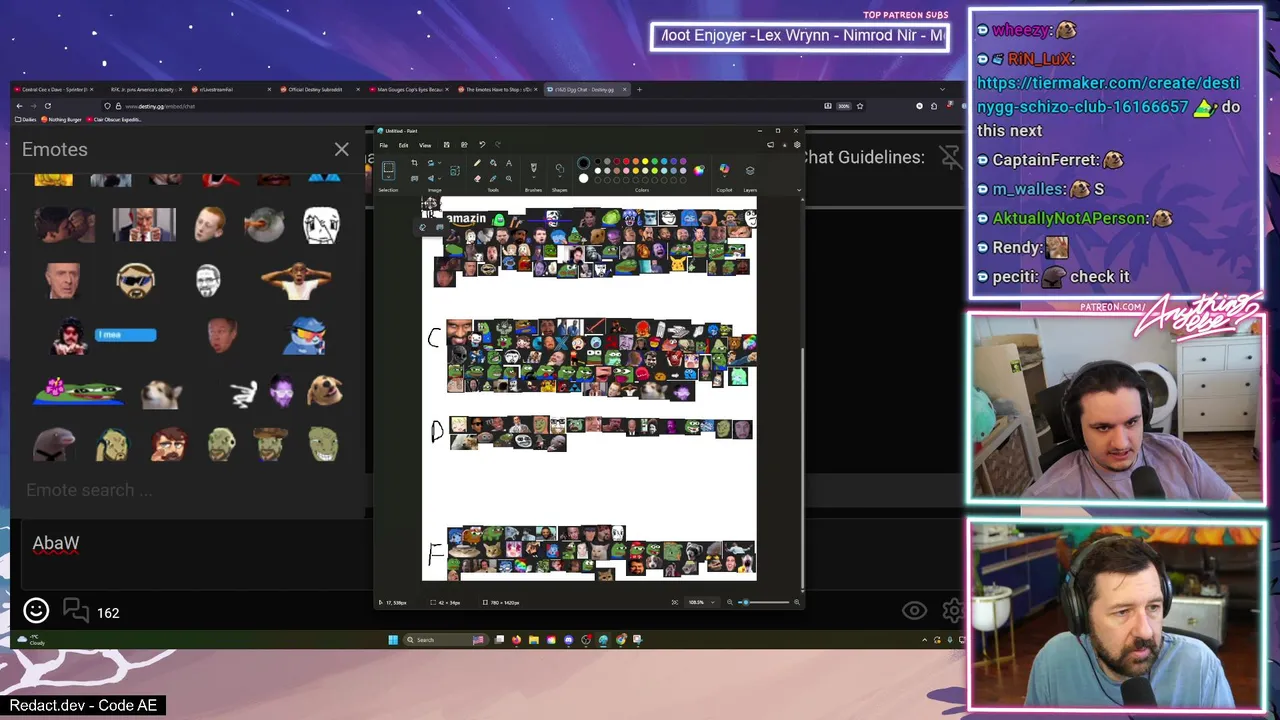Select the Text tool in Paint

pyautogui.click(x=509, y=162)
